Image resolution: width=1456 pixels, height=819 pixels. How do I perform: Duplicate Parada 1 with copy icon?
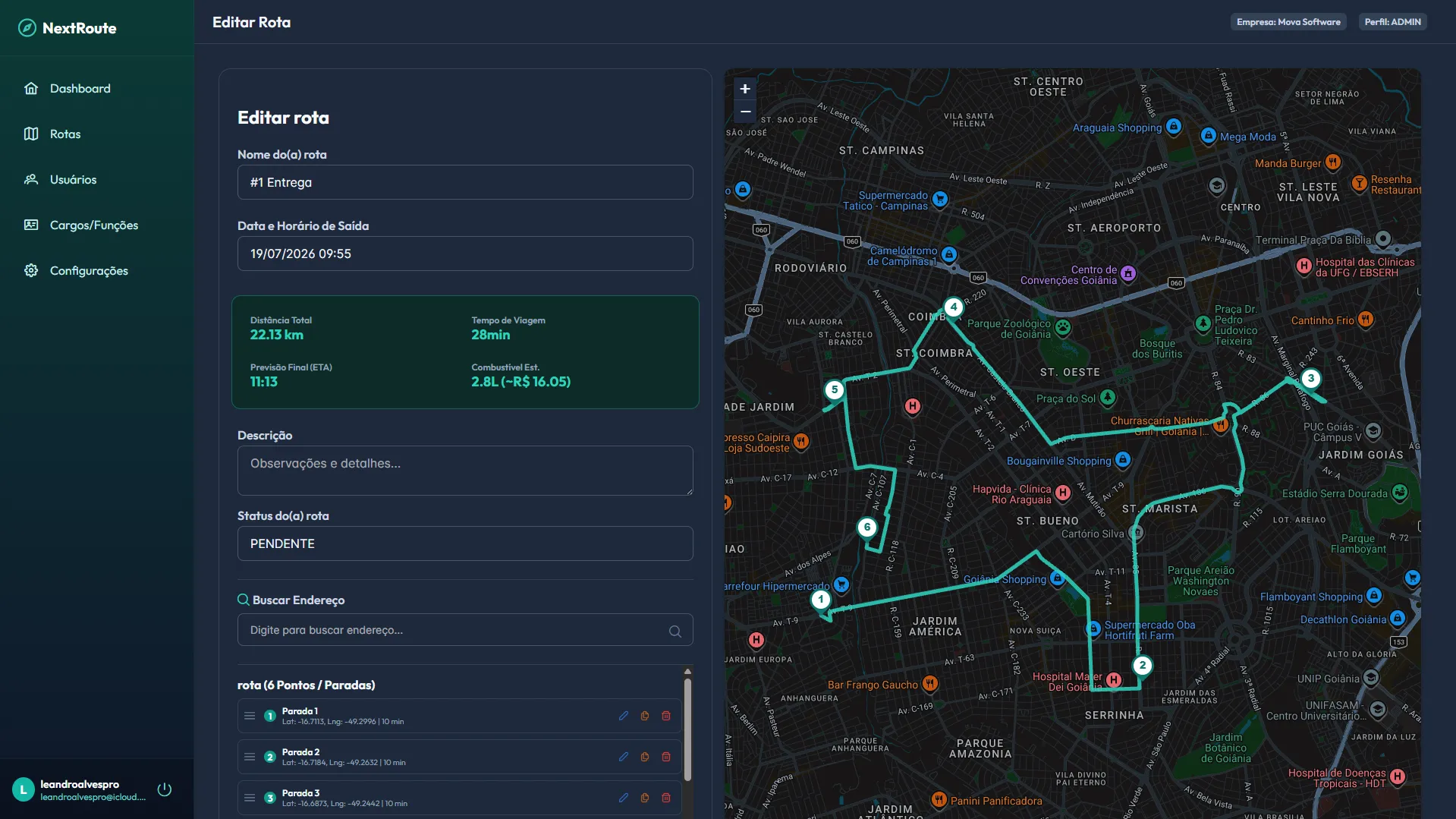pos(645,716)
